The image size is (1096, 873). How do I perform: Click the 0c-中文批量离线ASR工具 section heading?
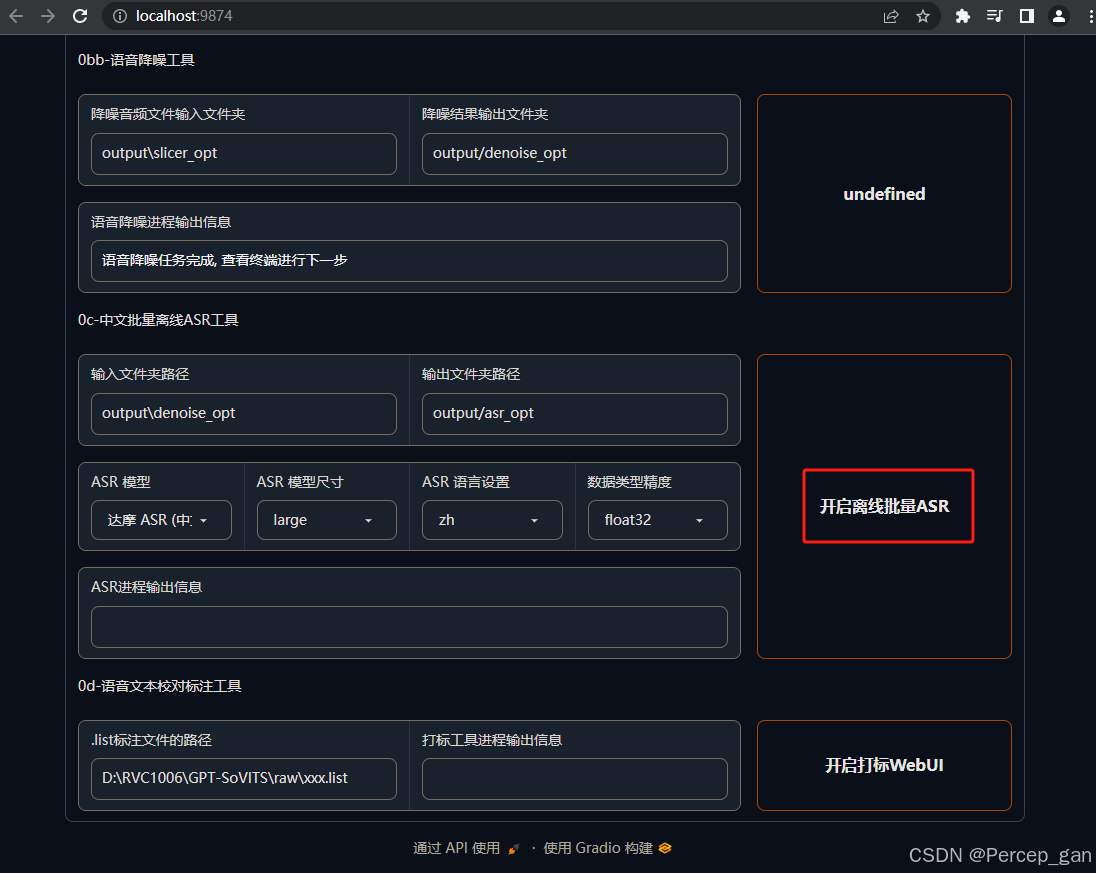coord(158,320)
